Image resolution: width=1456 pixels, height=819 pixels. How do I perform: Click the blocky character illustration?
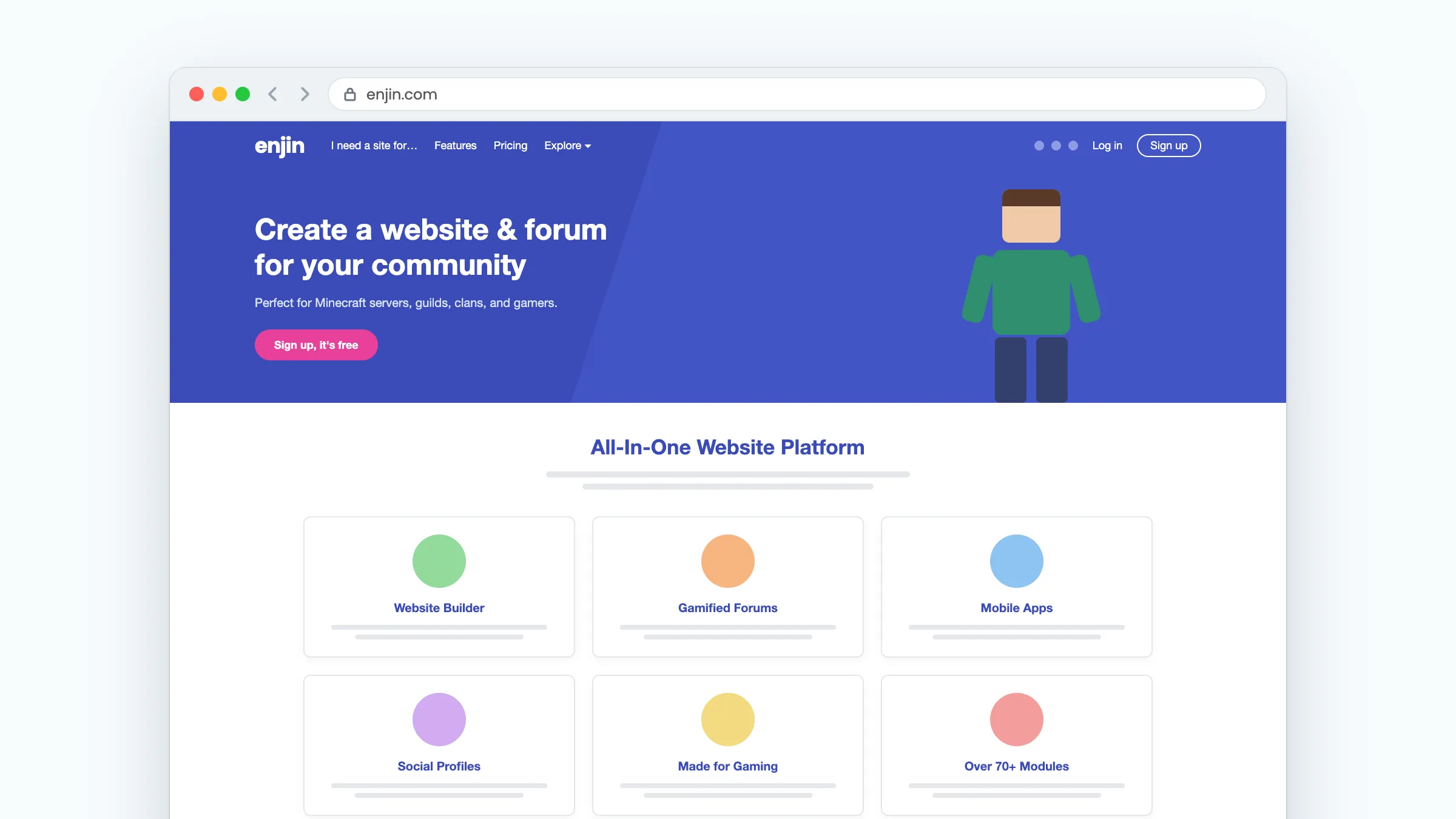1031,296
